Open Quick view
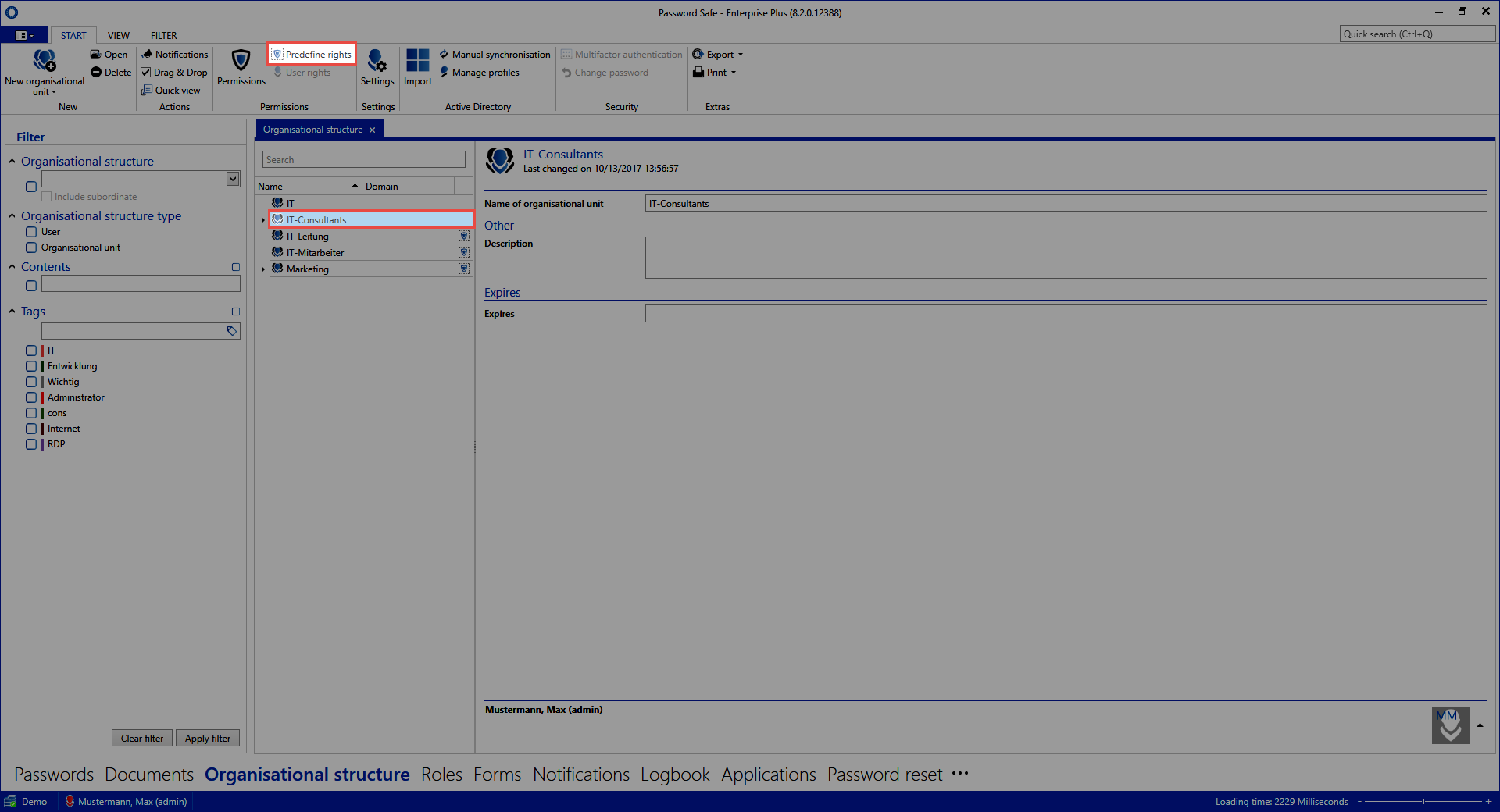 171,91
